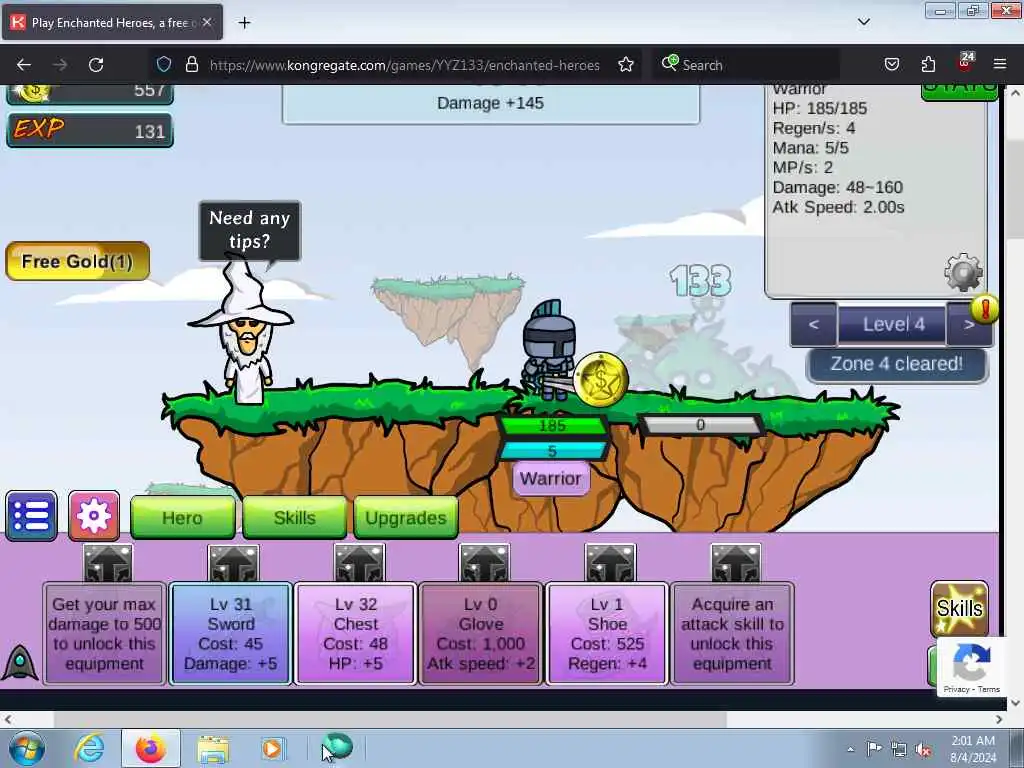
Task: Open the red extension icon with badge 24
Action: tap(965, 63)
